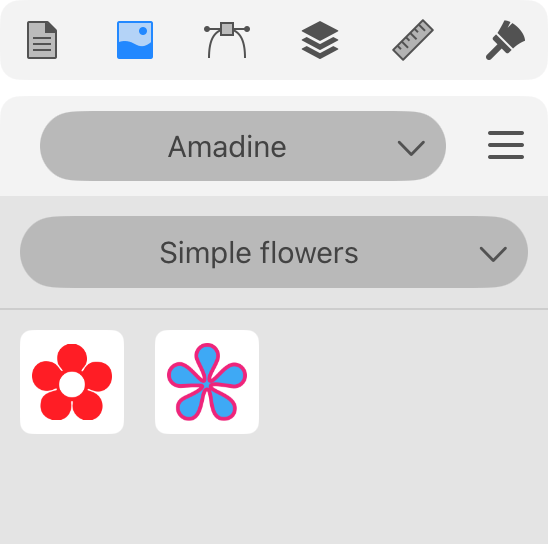This screenshot has height=544, width=548.
Task: Expand the Simple flowers category dropdown
Action: click(274, 252)
